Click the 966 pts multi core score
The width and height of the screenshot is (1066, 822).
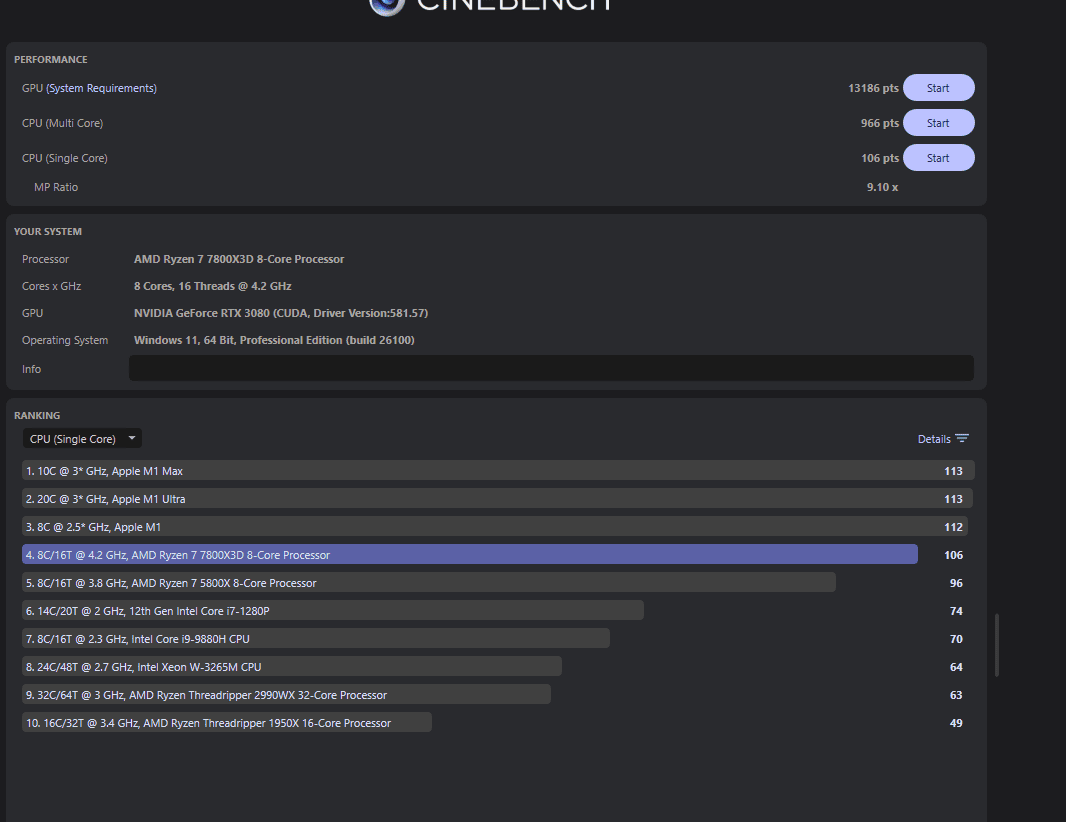click(880, 123)
